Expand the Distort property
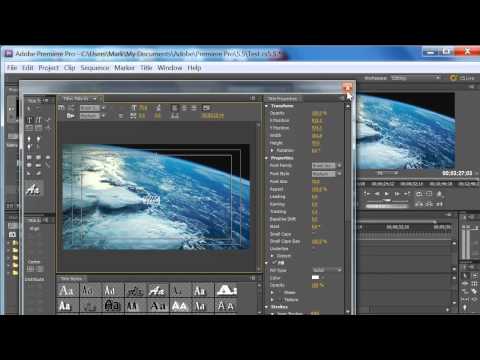This screenshot has height=360, width=480. pos(272,256)
